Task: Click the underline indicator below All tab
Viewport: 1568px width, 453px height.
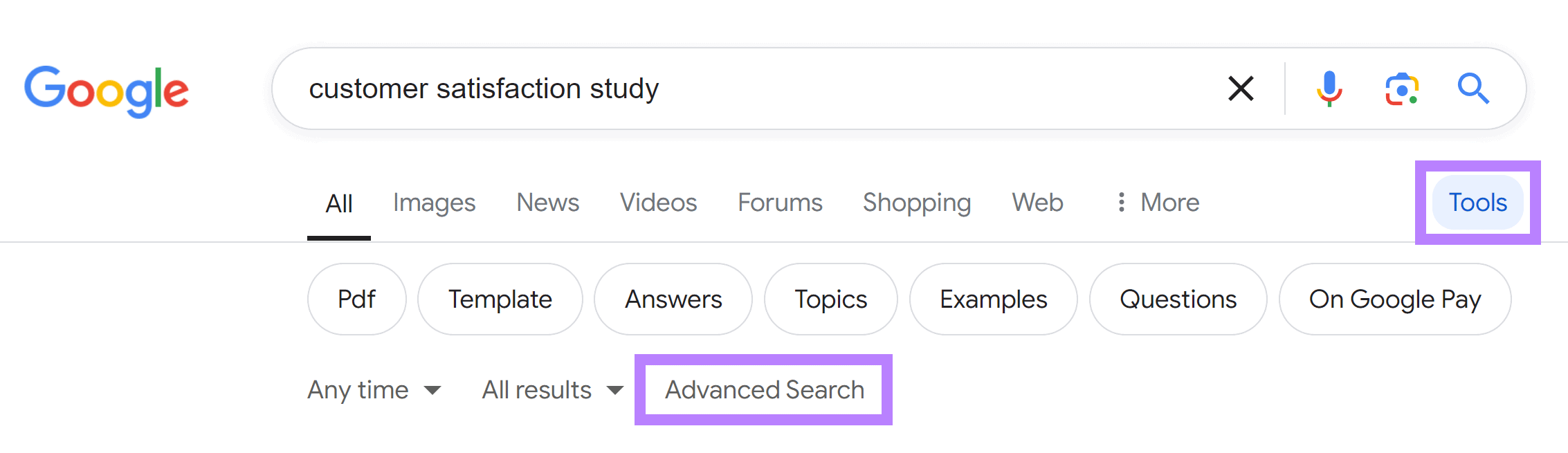Action: click(338, 239)
